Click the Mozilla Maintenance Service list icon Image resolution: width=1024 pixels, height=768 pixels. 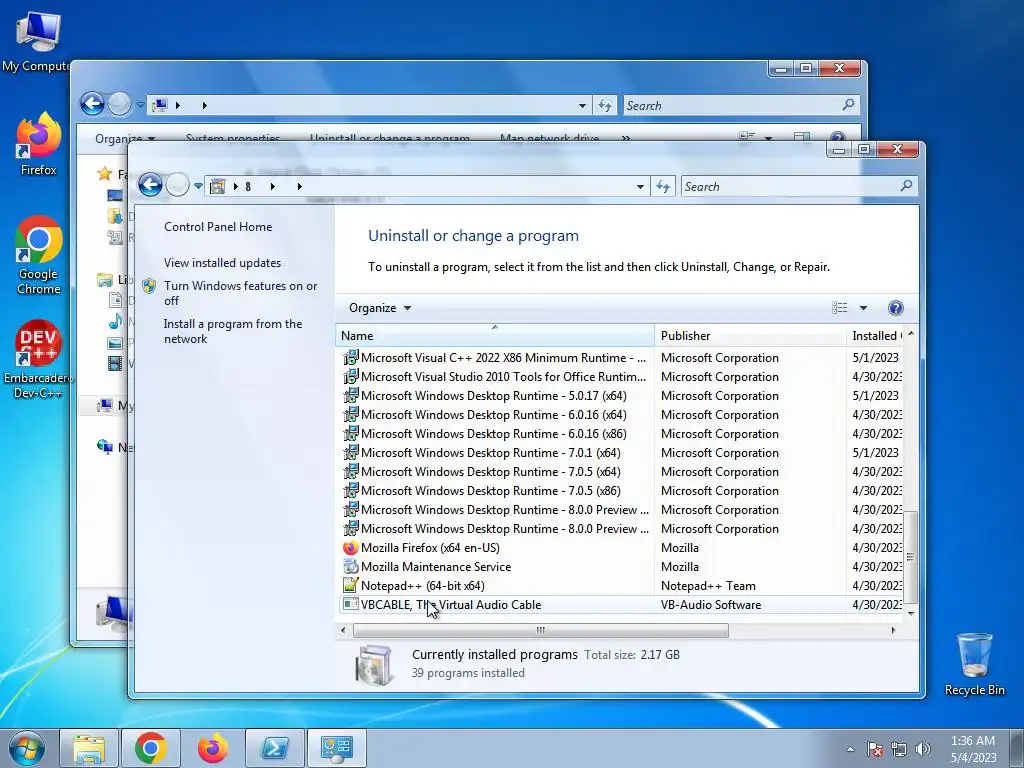point(351,567)
